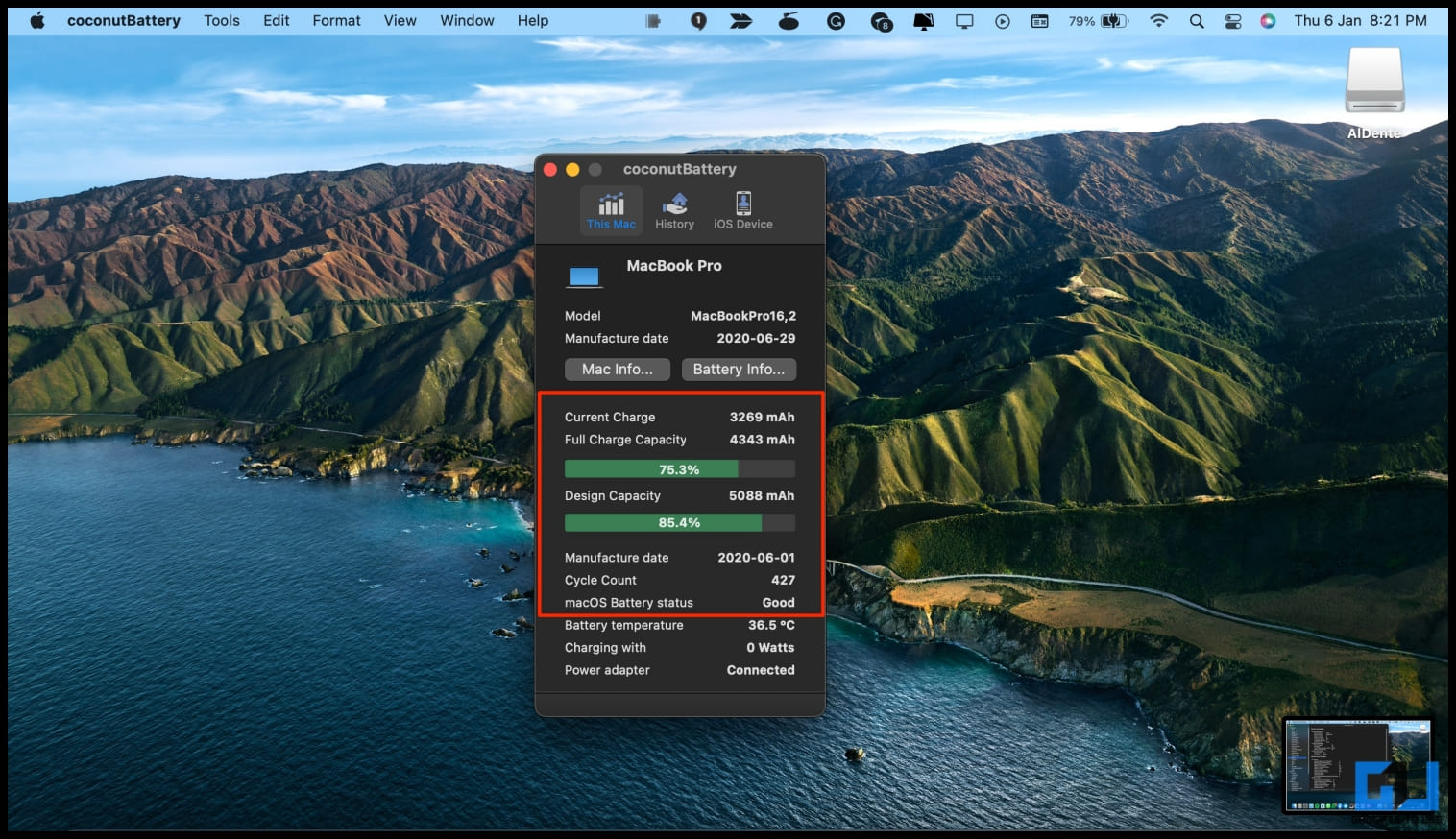Open the screenshot preview thumbnail
Viewport: 1456px width, 839px height.
(x=1358, y=766)
